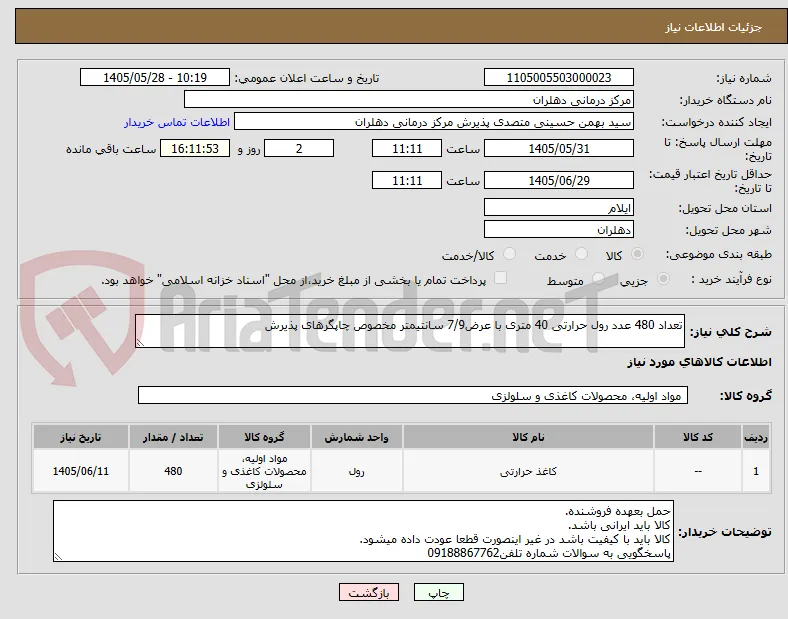Select the خدمت radio button

[x=581, y=254]
